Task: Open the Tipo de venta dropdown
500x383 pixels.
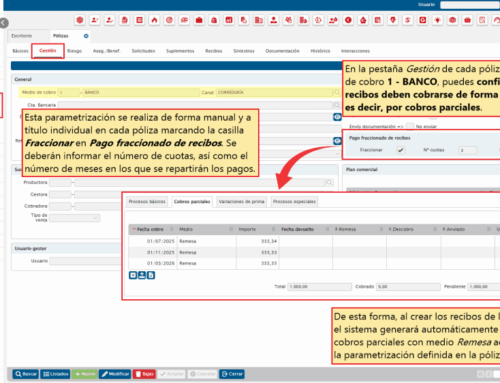Action: pyautogui.click(x=75, y=218)
